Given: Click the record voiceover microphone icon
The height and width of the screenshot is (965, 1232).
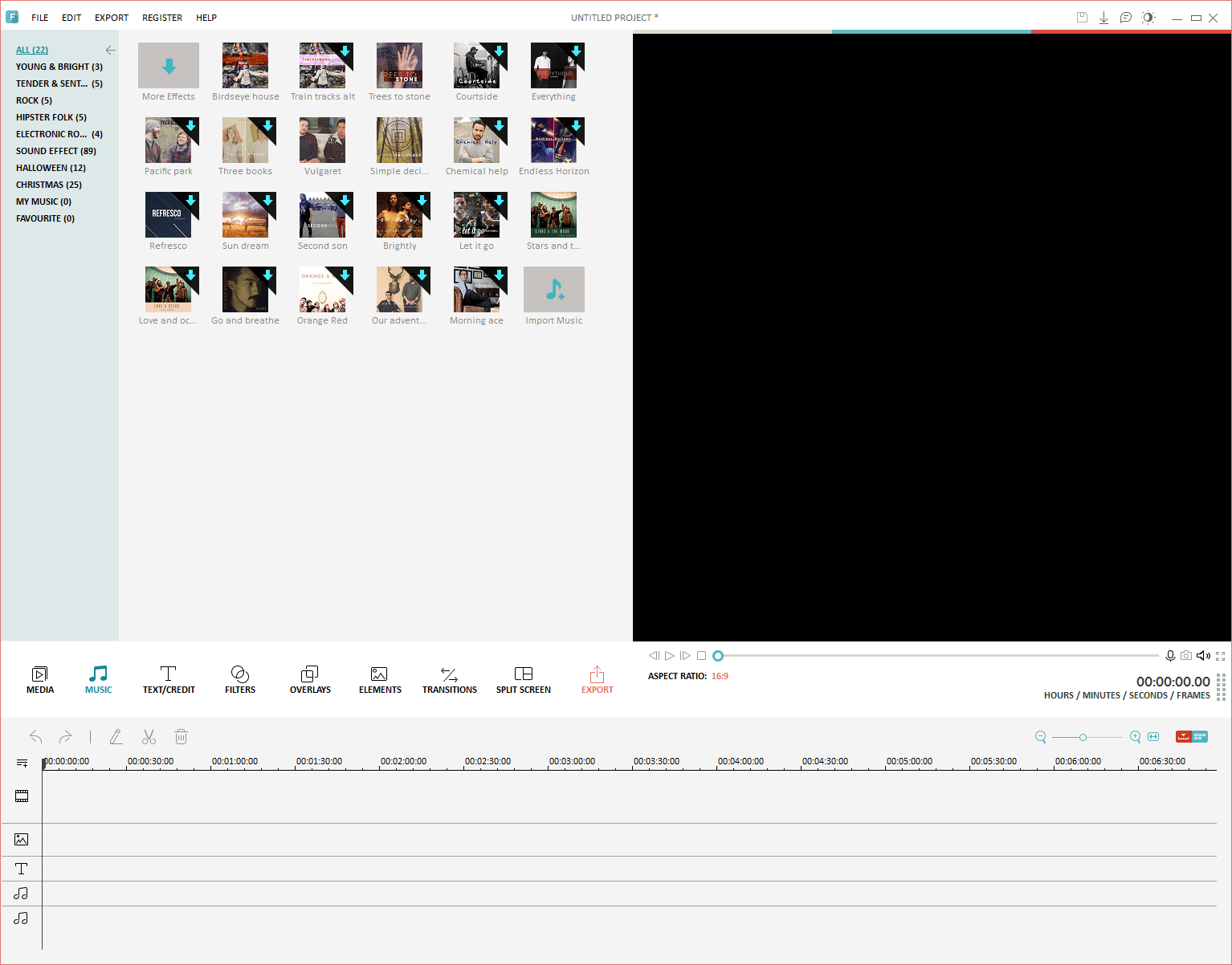Looking at the screenshot, I should tap(1170, 656).
